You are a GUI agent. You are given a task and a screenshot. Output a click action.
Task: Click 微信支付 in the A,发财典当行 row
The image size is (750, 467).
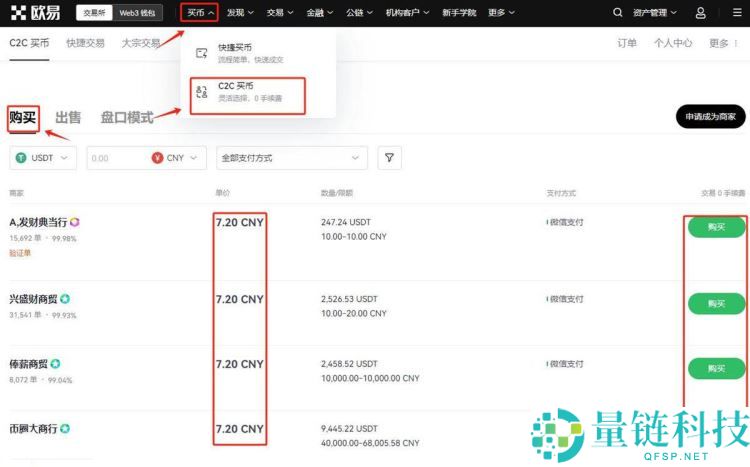tap(565, 222)
